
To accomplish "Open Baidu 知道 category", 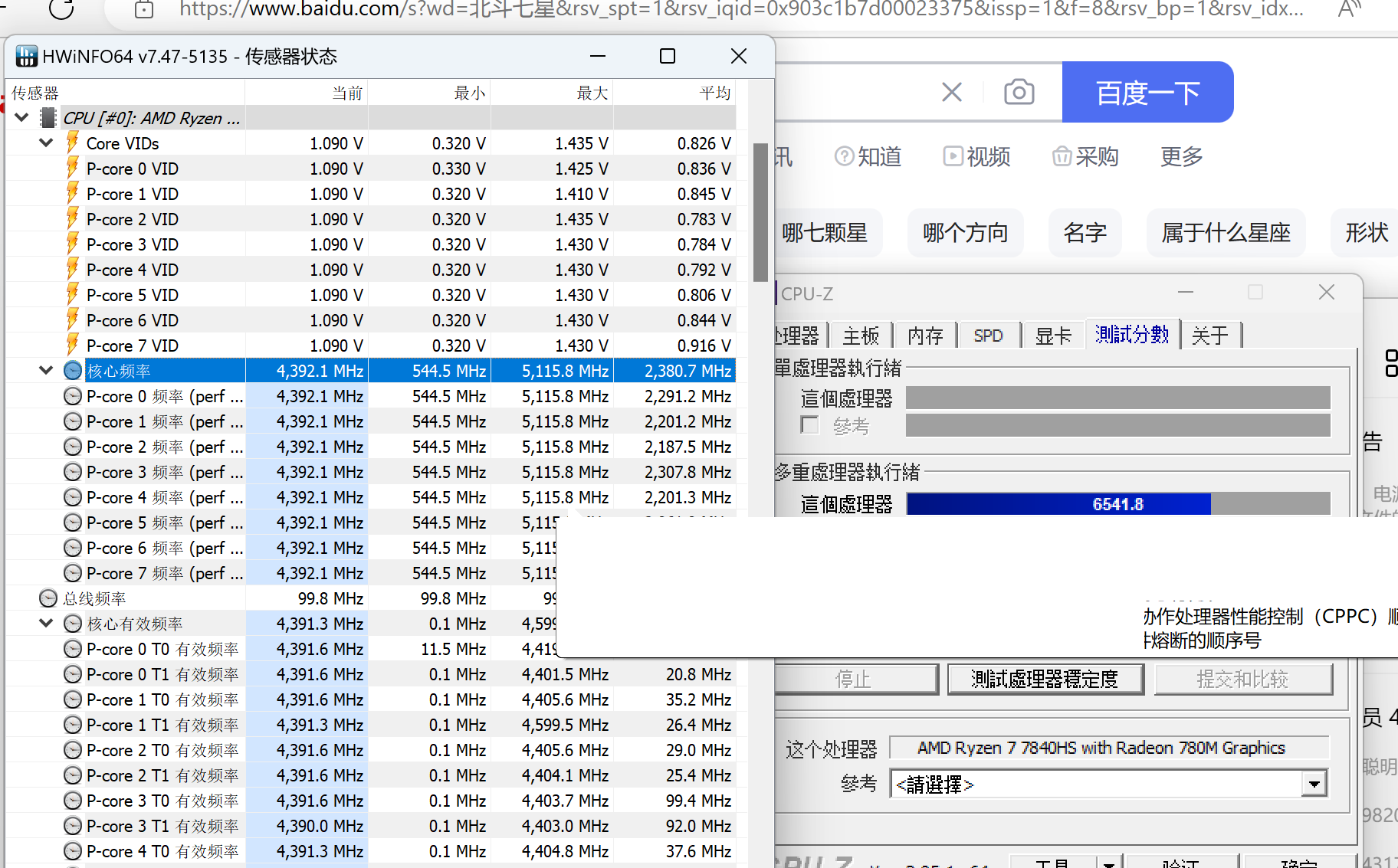I will (x=868, y=157).
